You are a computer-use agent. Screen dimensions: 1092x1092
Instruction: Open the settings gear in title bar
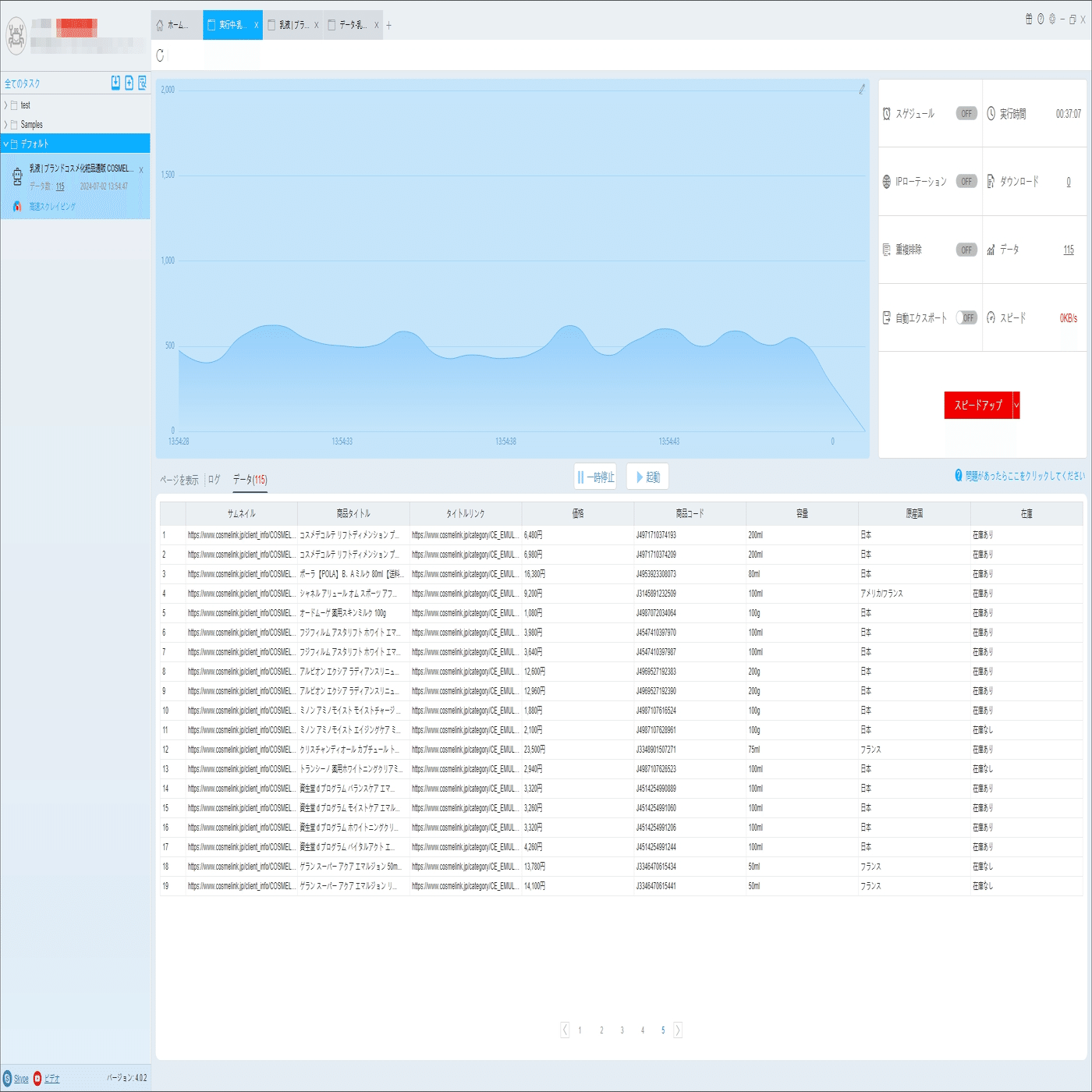click(x=1052, y=19)
